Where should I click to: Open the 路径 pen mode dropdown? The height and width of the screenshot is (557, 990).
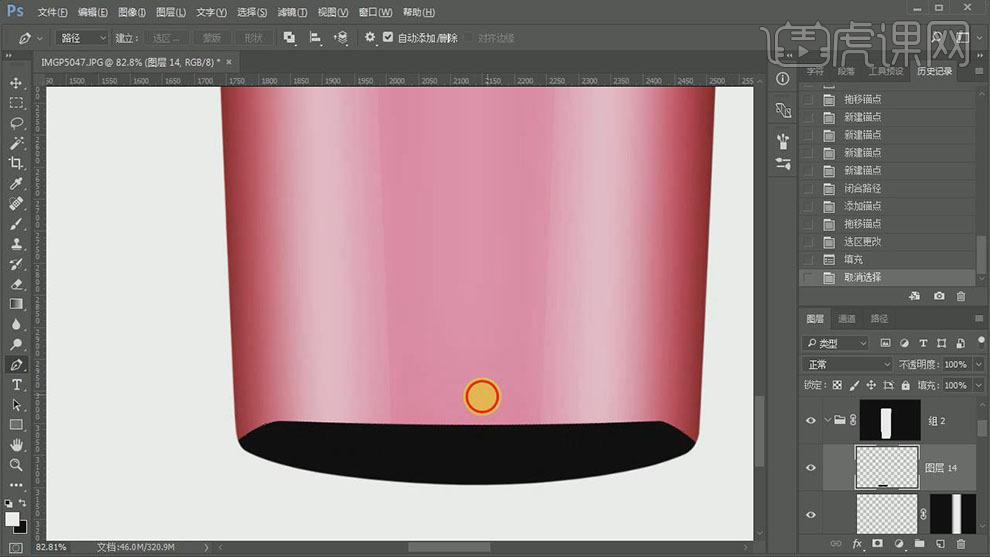tap(82, 38)
